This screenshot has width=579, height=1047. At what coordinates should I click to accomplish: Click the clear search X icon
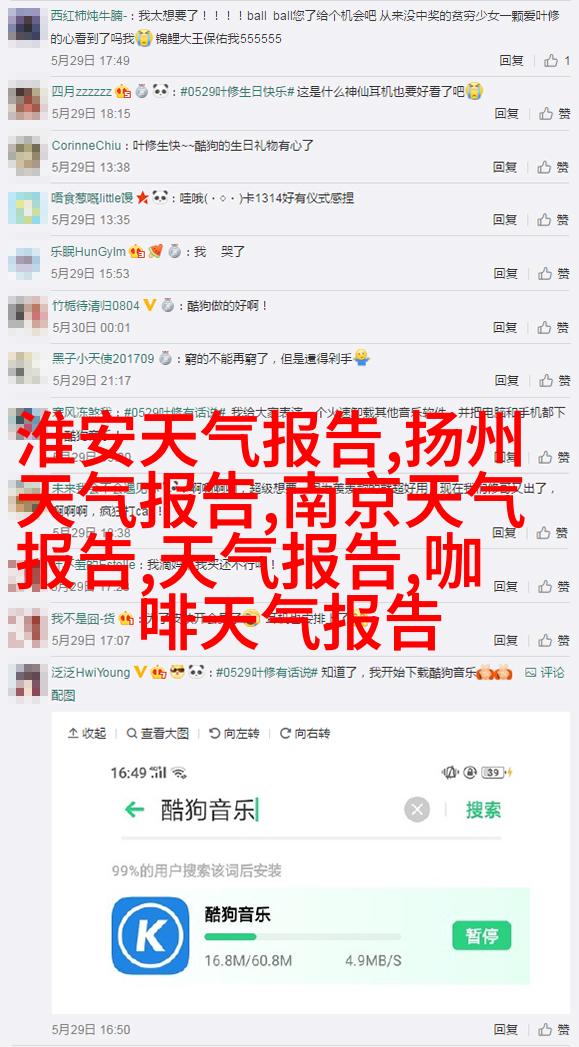[x=417, y=811]
